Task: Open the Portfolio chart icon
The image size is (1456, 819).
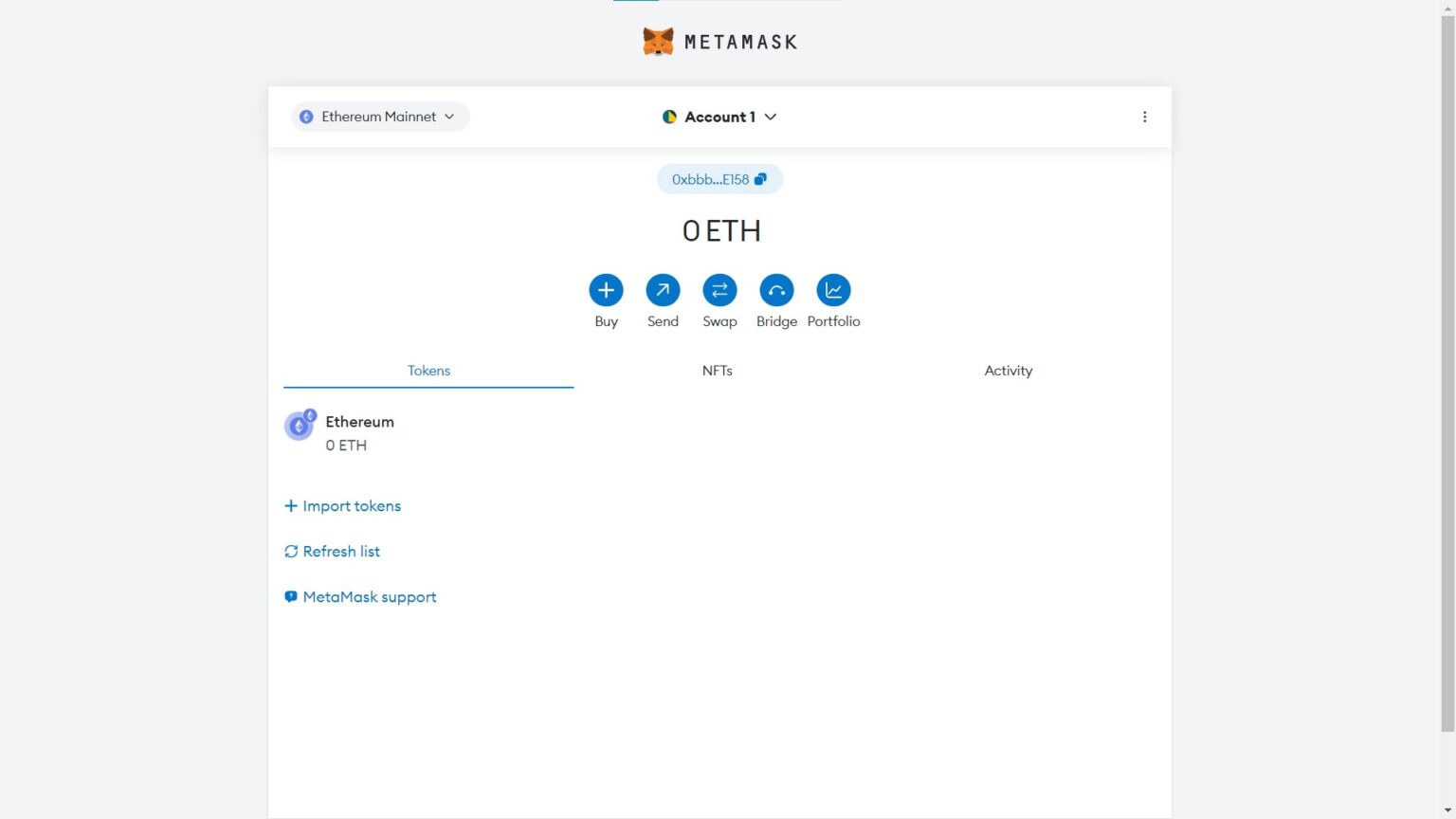Action: [833, 290]
